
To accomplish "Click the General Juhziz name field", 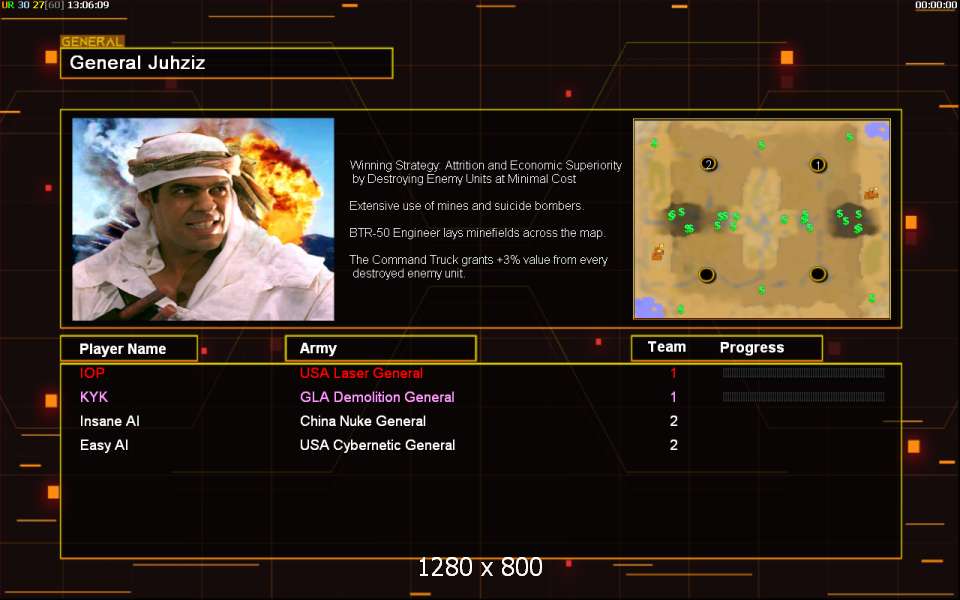I will point(227,63).
